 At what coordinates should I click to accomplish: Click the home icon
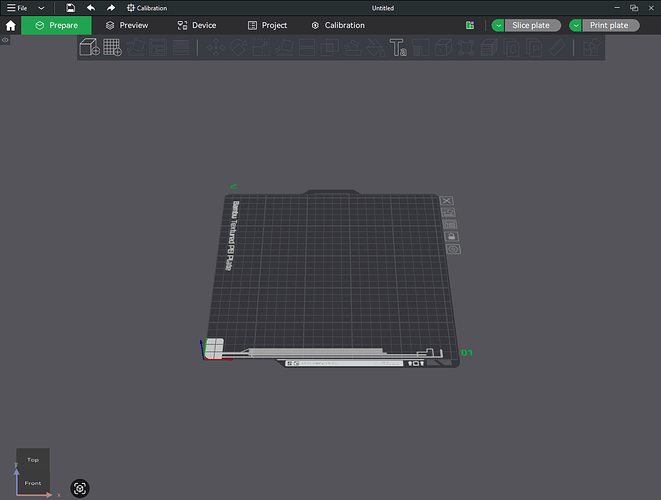(11, 25)
